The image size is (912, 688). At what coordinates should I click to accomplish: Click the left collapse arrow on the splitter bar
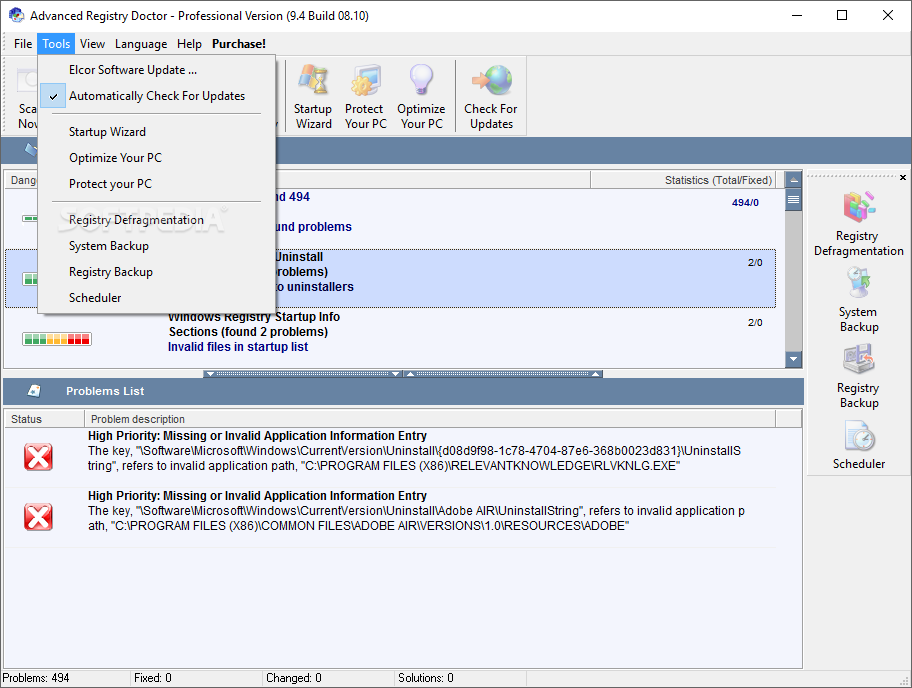[210, 374]
